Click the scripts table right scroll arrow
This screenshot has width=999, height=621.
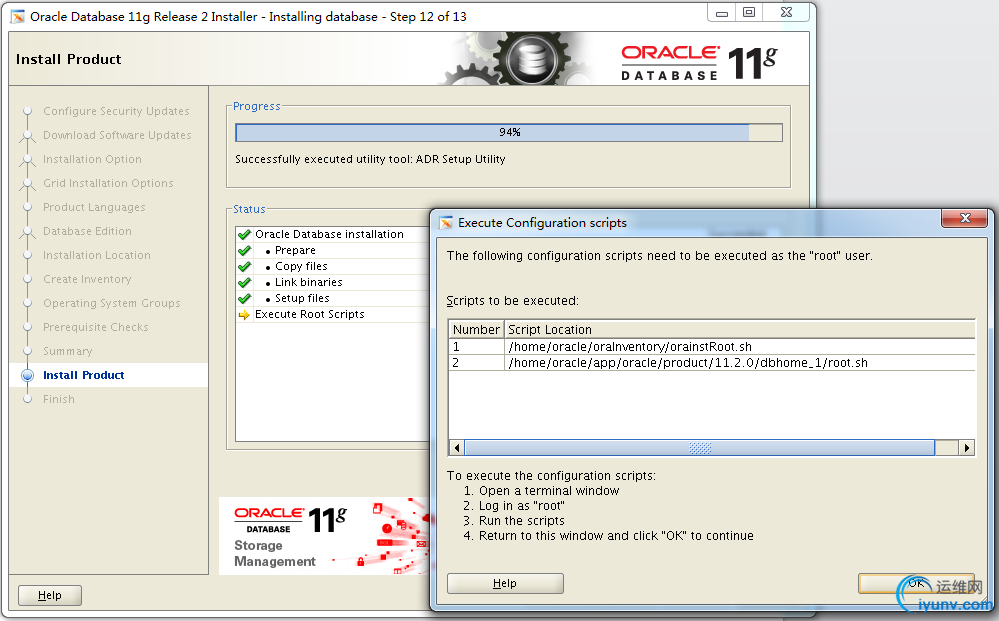point(967,448)
